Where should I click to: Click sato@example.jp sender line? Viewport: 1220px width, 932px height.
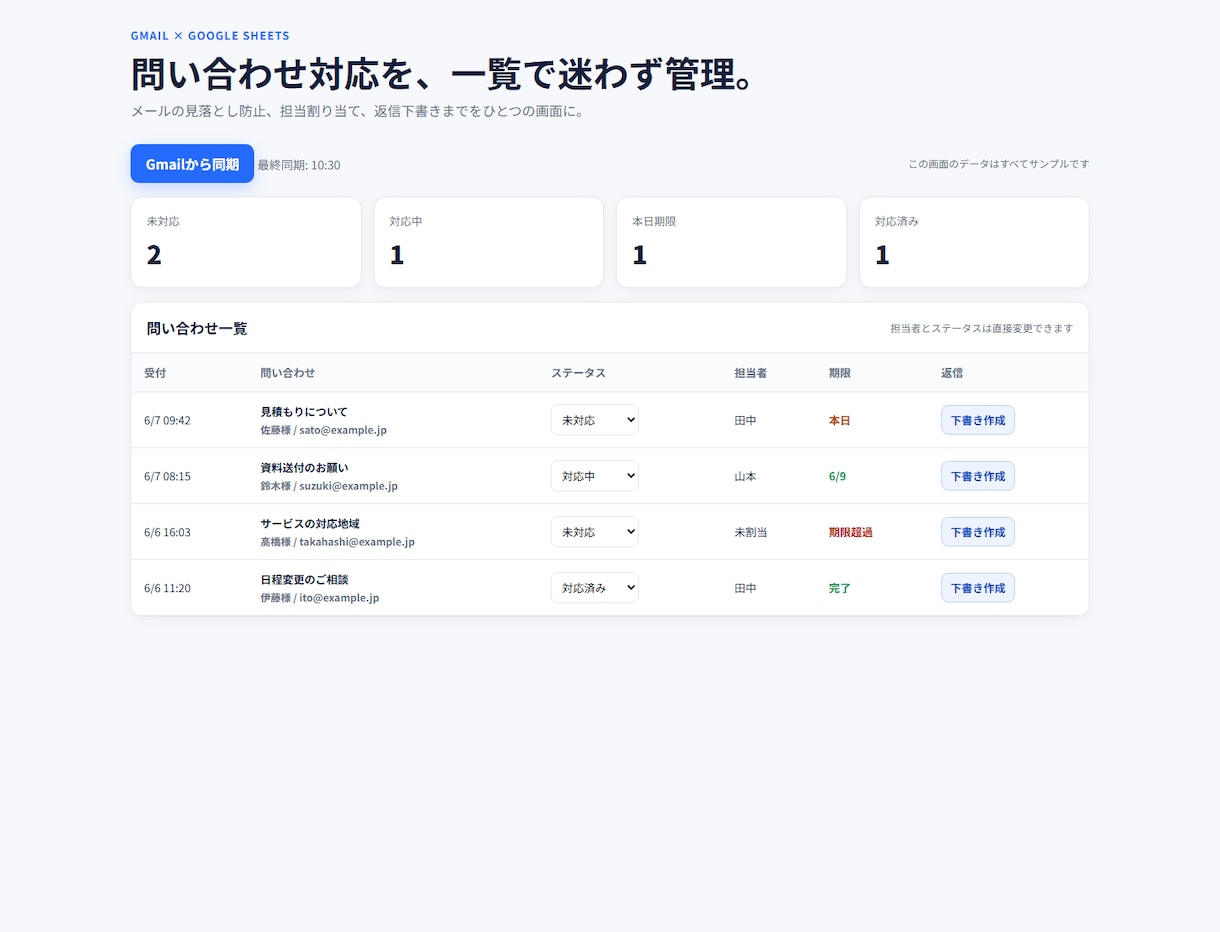click(x=323, y=430)
